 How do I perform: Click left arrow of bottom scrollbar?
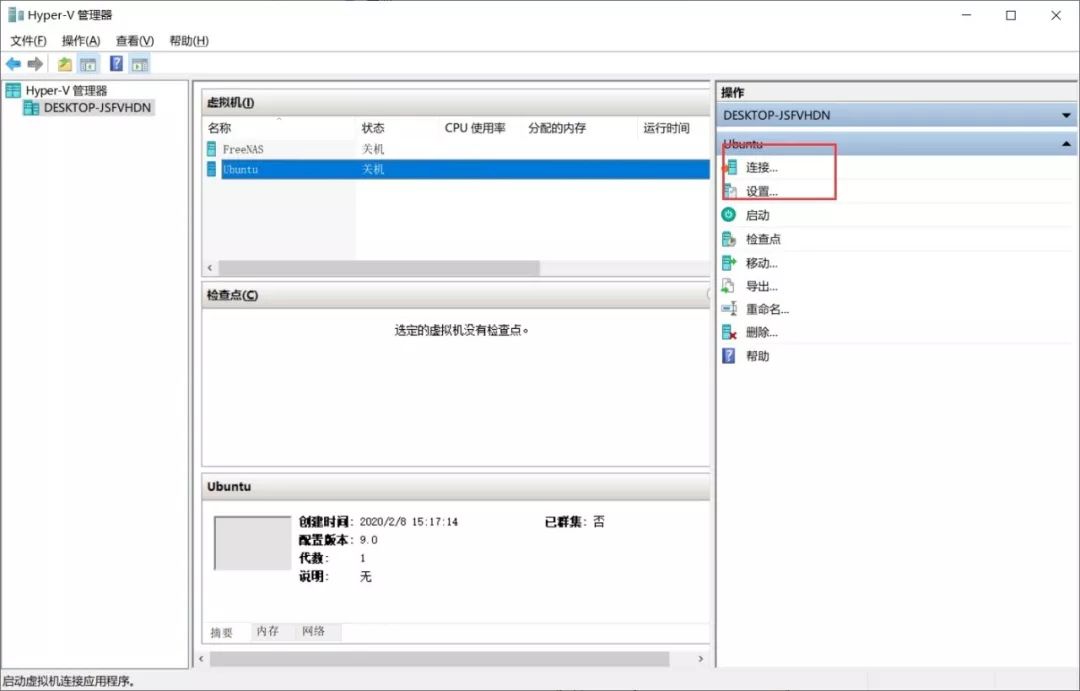coord(201,659)
